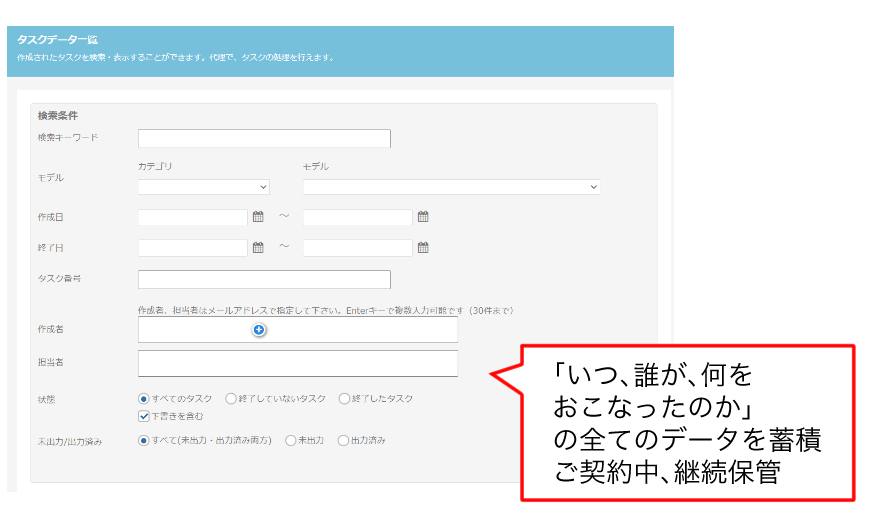Click the 検索条件 section heading

tap(58, 116)
